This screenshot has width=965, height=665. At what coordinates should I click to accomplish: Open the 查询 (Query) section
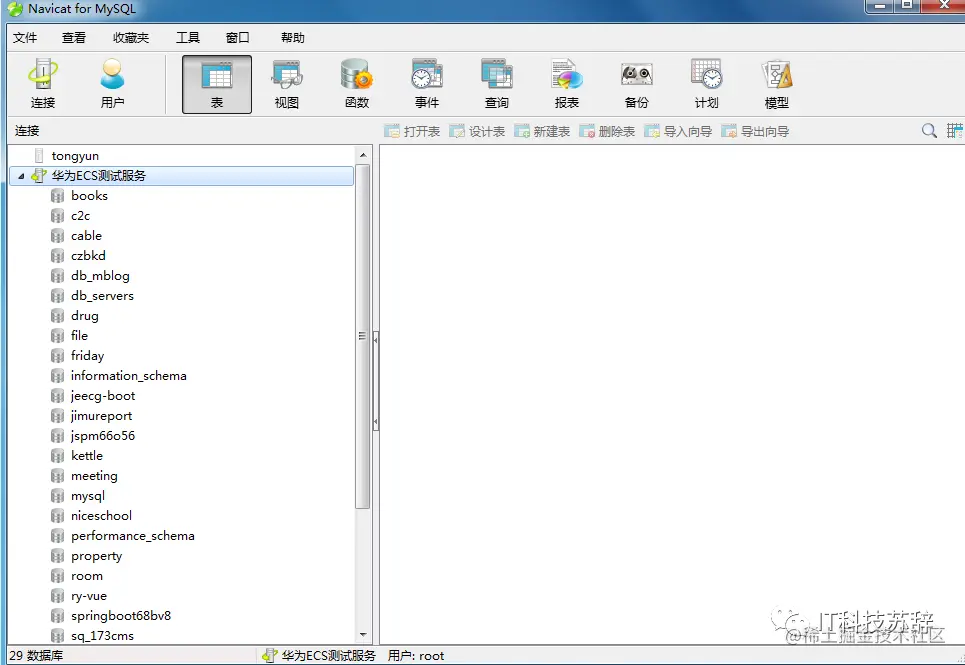(x=497, y=84)
